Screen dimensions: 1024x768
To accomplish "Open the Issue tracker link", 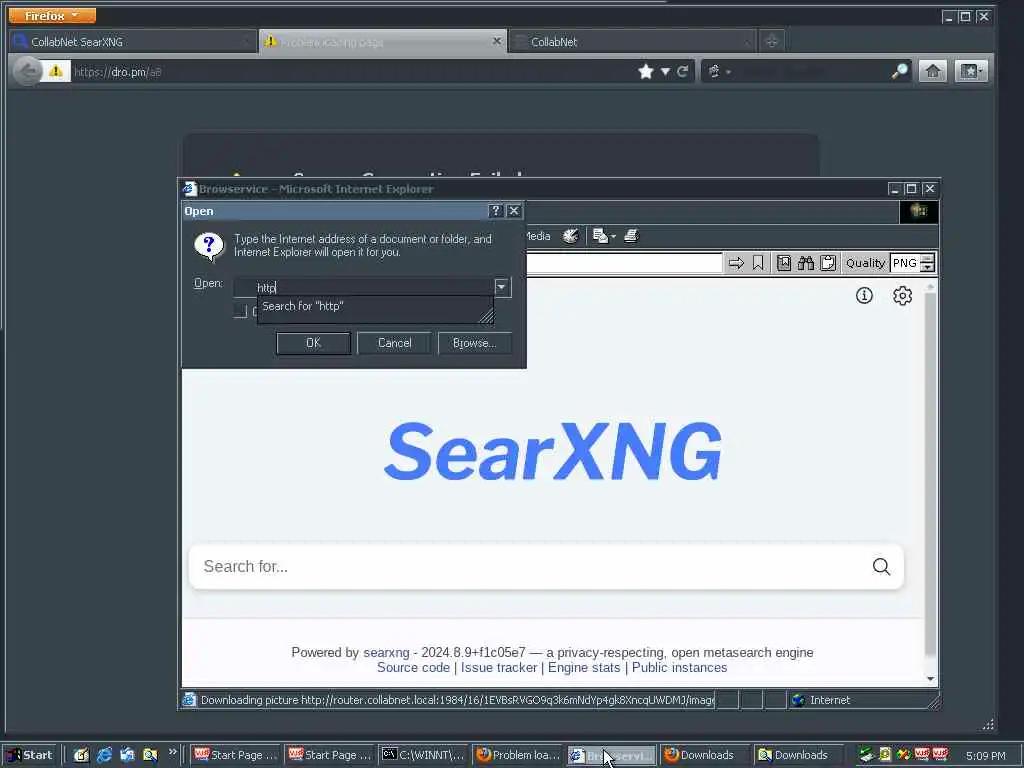I will pyautogui.click(x=499, y=667).
